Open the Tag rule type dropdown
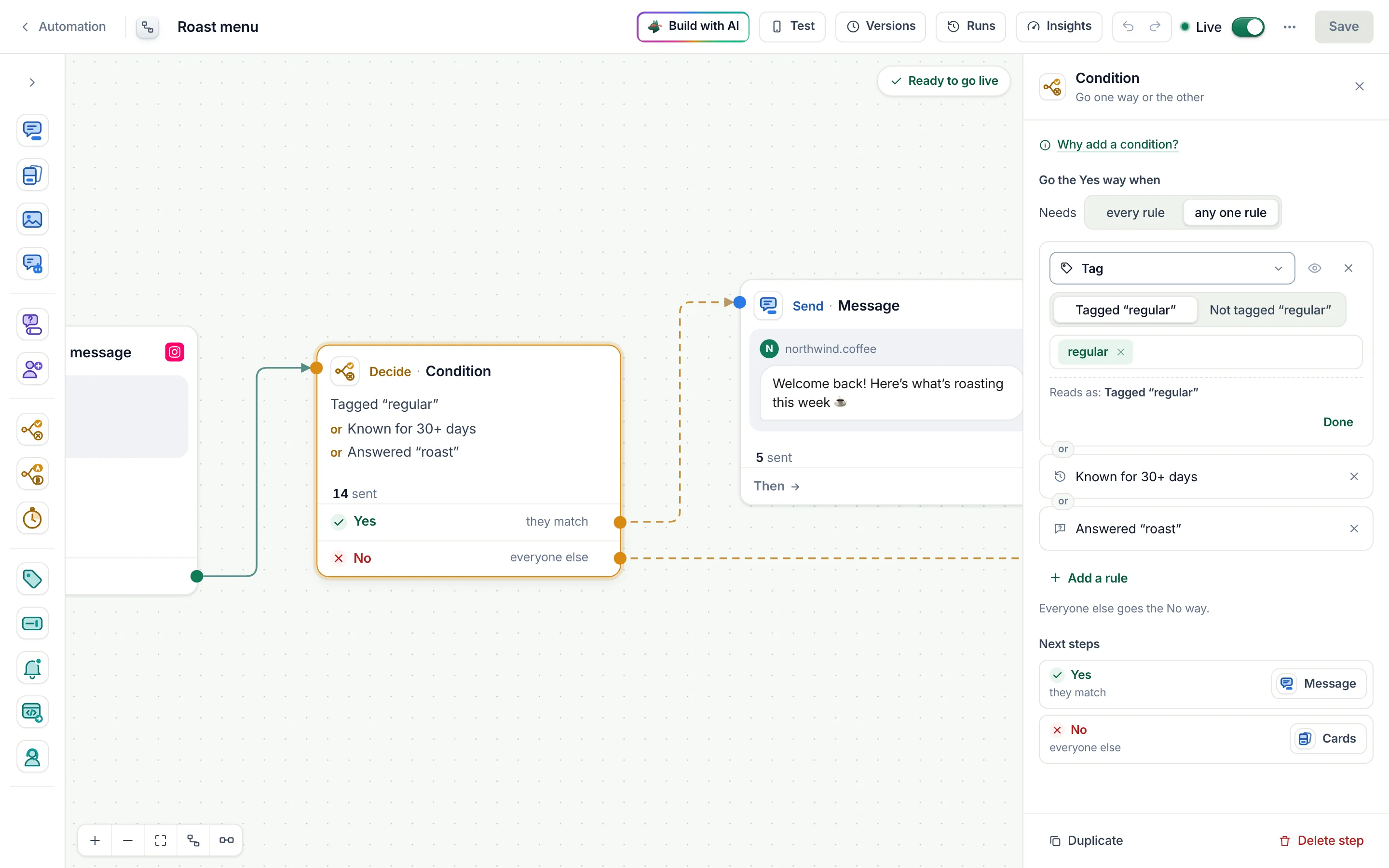Screen dimensions: 1389x868 (x=1171, y=268)
